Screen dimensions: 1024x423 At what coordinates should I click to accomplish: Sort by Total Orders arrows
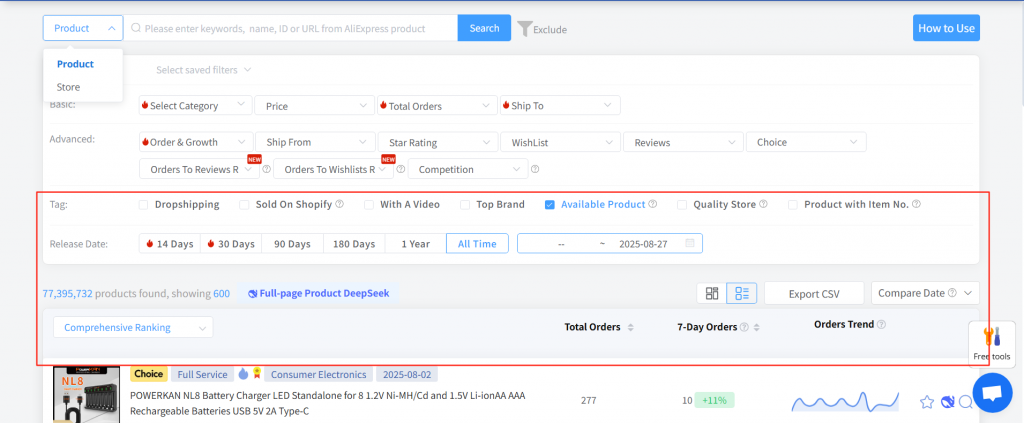tap(630, 327)
